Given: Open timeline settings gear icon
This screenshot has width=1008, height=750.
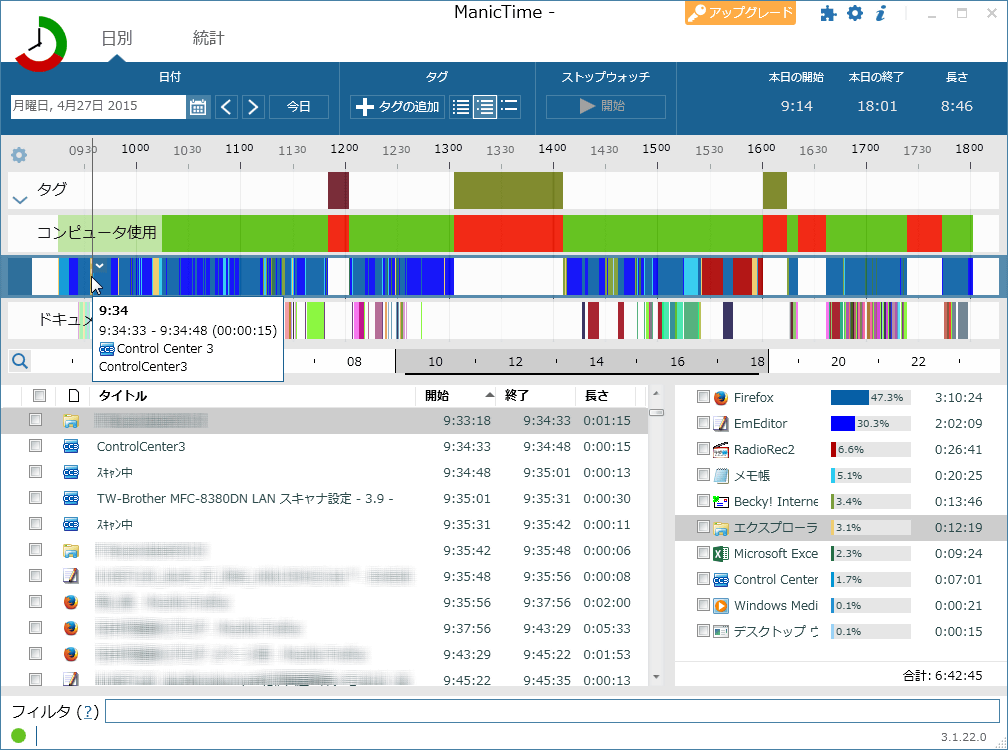Looking at the screenshot, I should pyautogui.click(x=19, y=155).
